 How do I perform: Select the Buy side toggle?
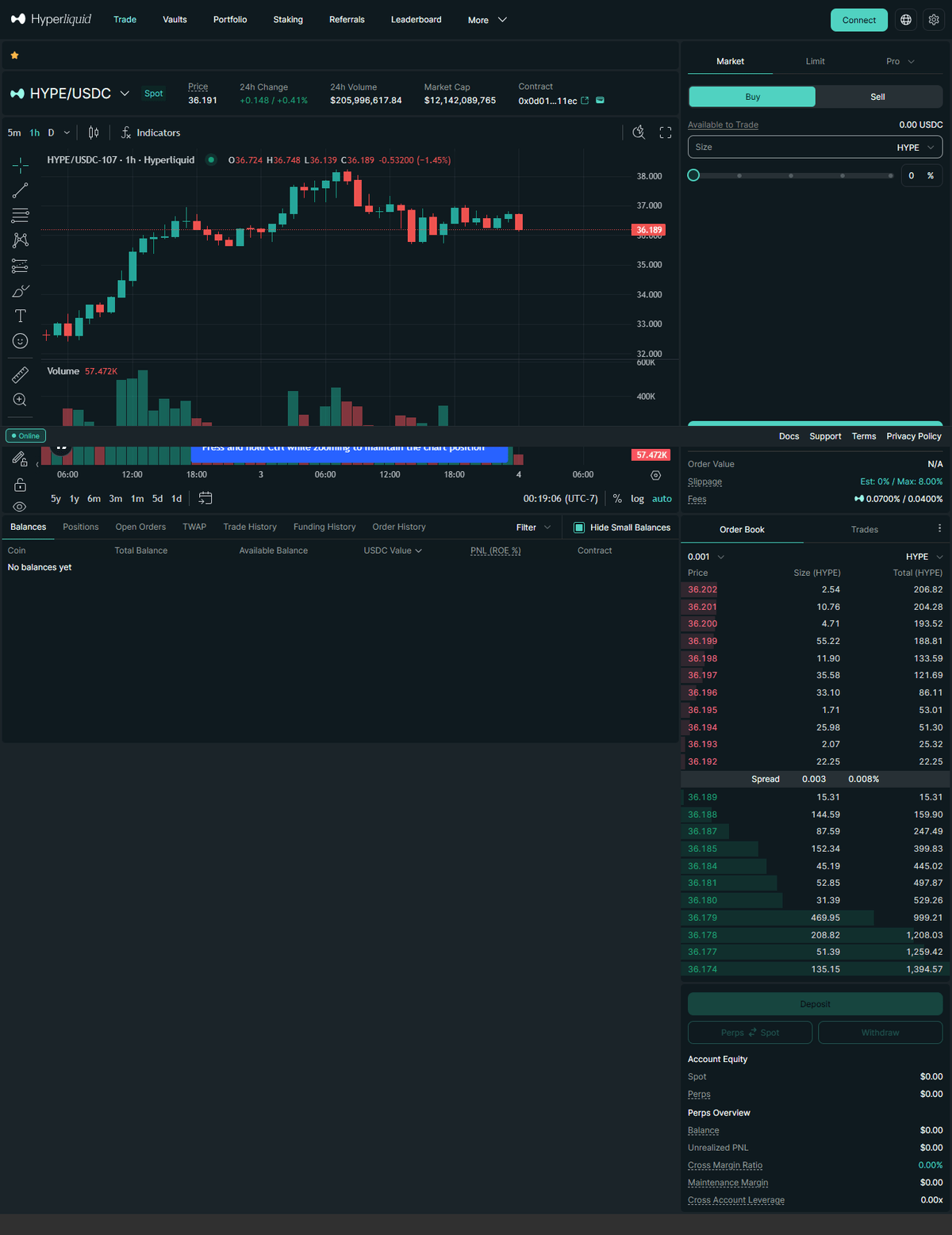point(752,97)
